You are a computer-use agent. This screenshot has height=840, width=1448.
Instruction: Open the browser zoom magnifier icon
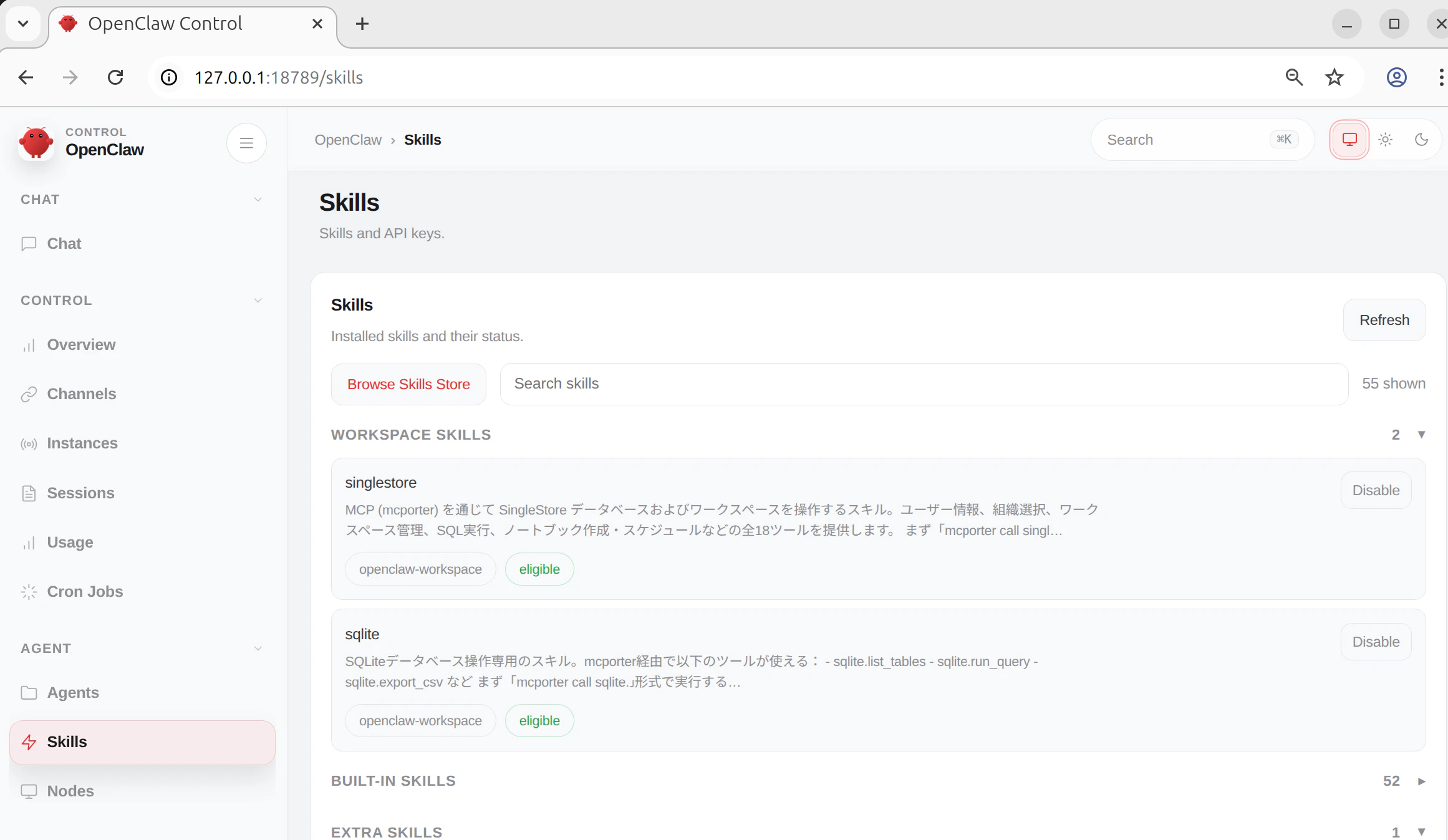(x=1294, y=77)
